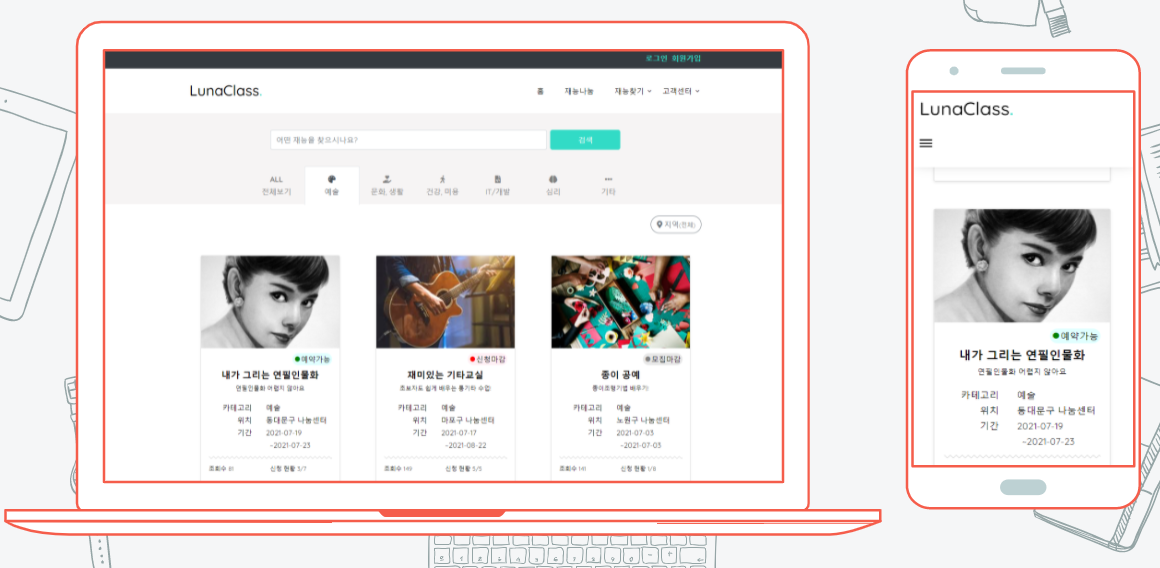The width and height of the screenshot is (1160, 568).
Task: Select the 예술 palette icon tab
Action: pyautogui.click(x=331, y=186)
